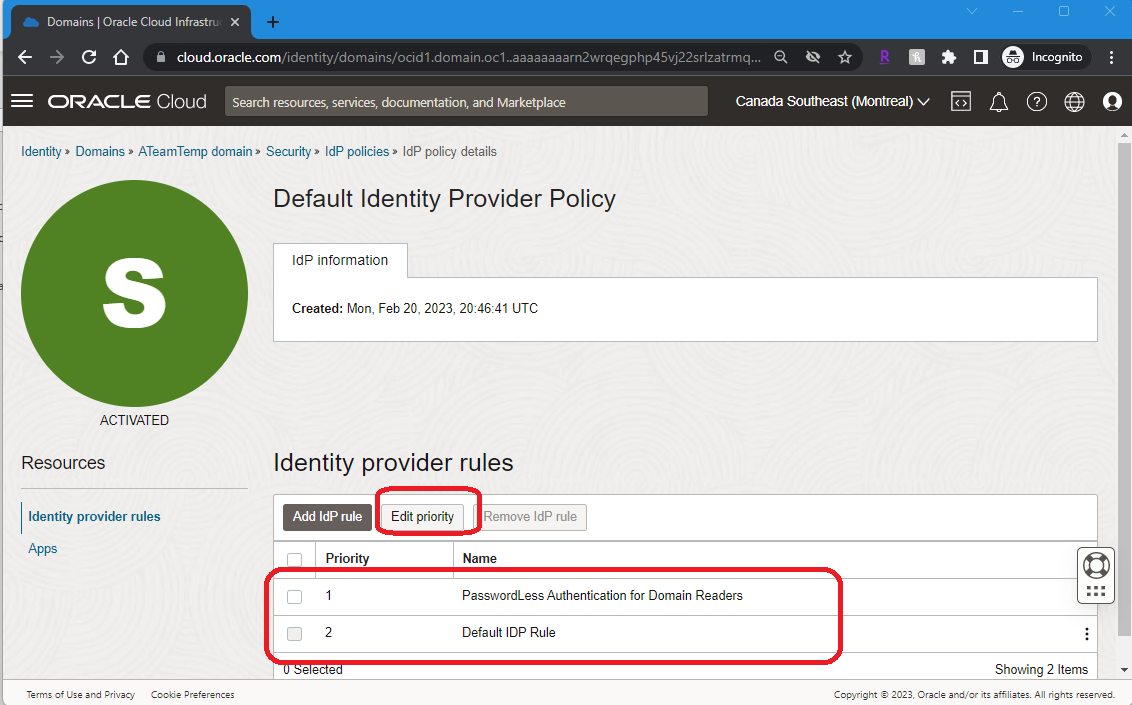Open the Oracle Cloud navigation hamburger menu
The image size is (1132, 705).
pyautogui.click(x=22, y=101)
